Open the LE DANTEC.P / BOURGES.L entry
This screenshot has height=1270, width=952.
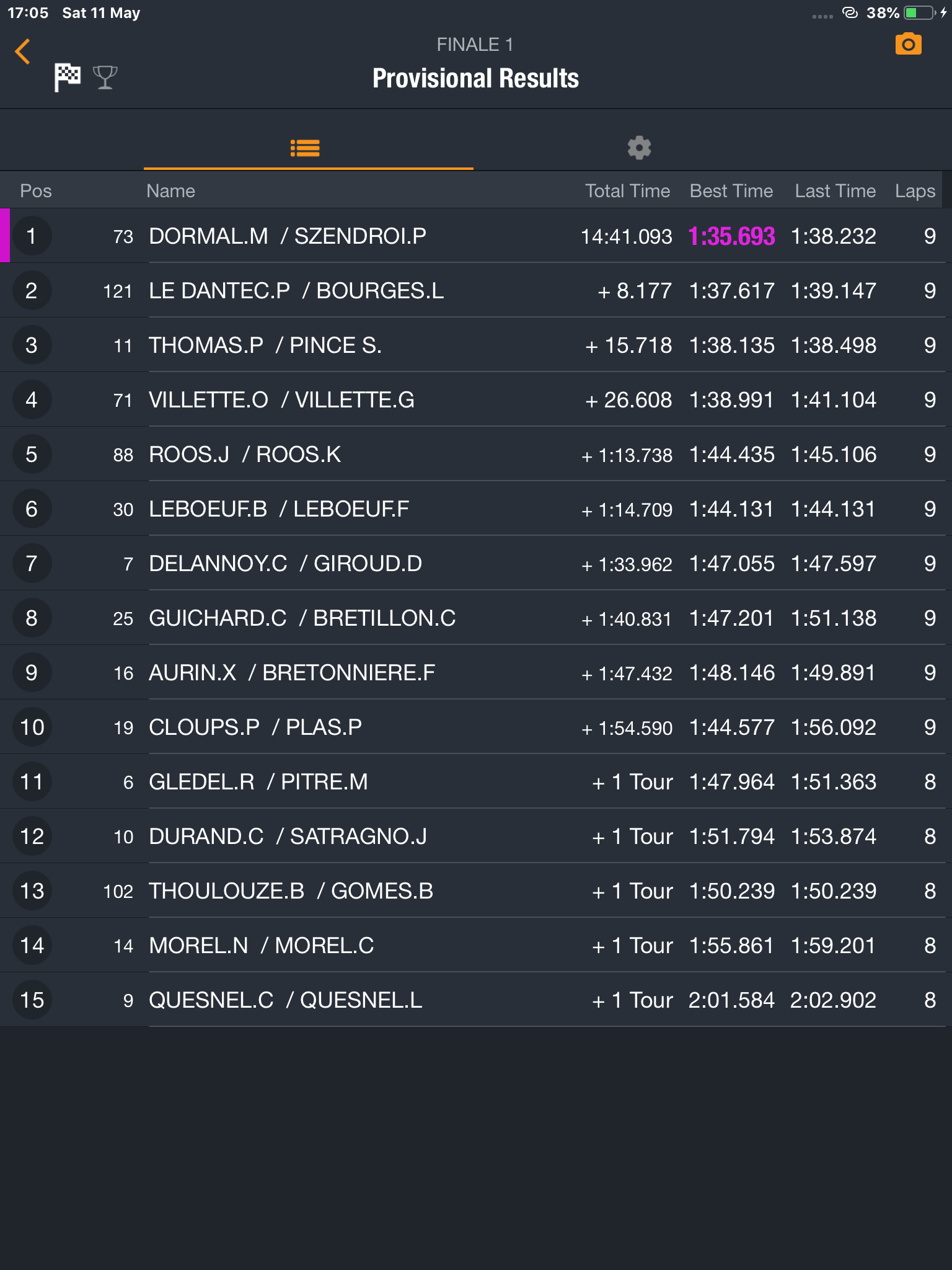476,290
